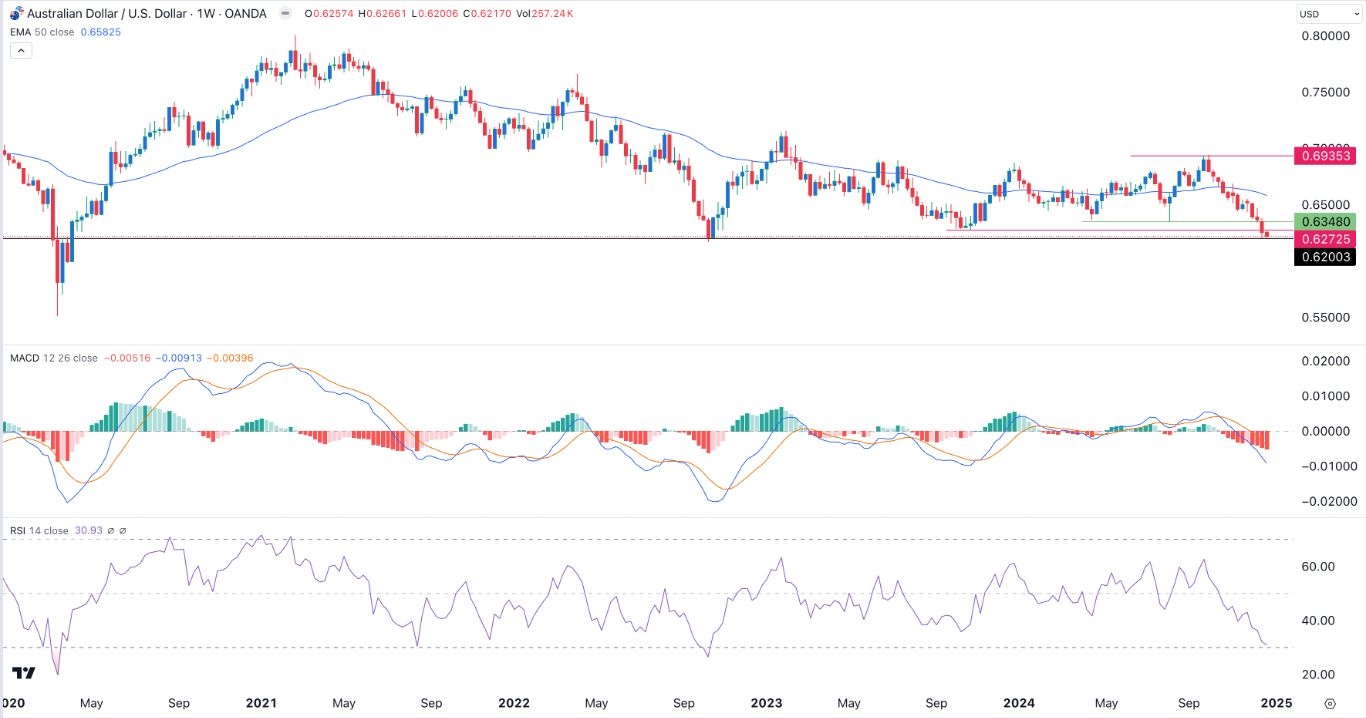The image size is (1366, 718).
Task: Open the USD currency dropdown
Action: (x=1320, y=14)
